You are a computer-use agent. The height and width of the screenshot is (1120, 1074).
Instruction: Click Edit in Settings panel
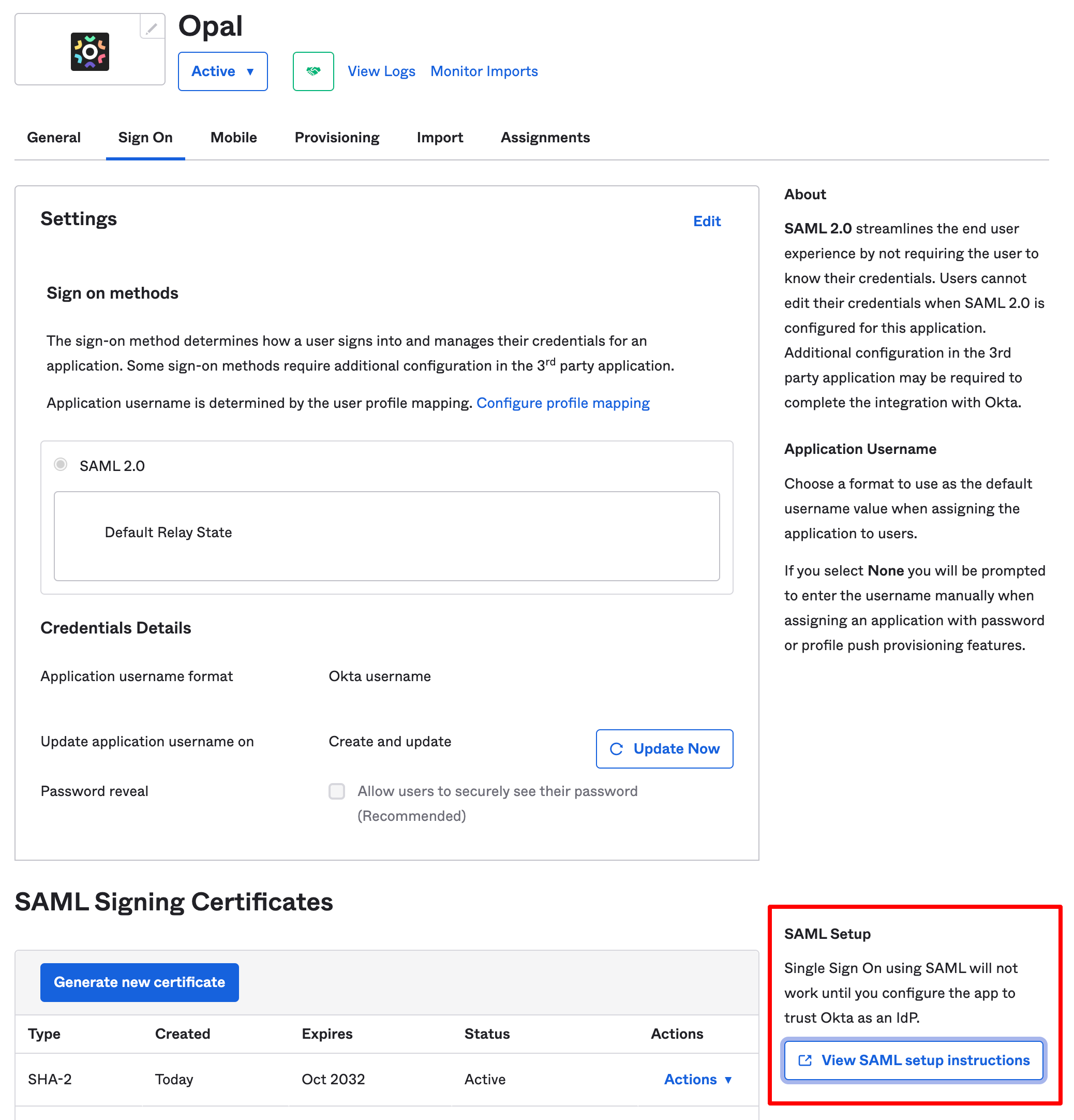pyautogui.click(x=707, y=221)
